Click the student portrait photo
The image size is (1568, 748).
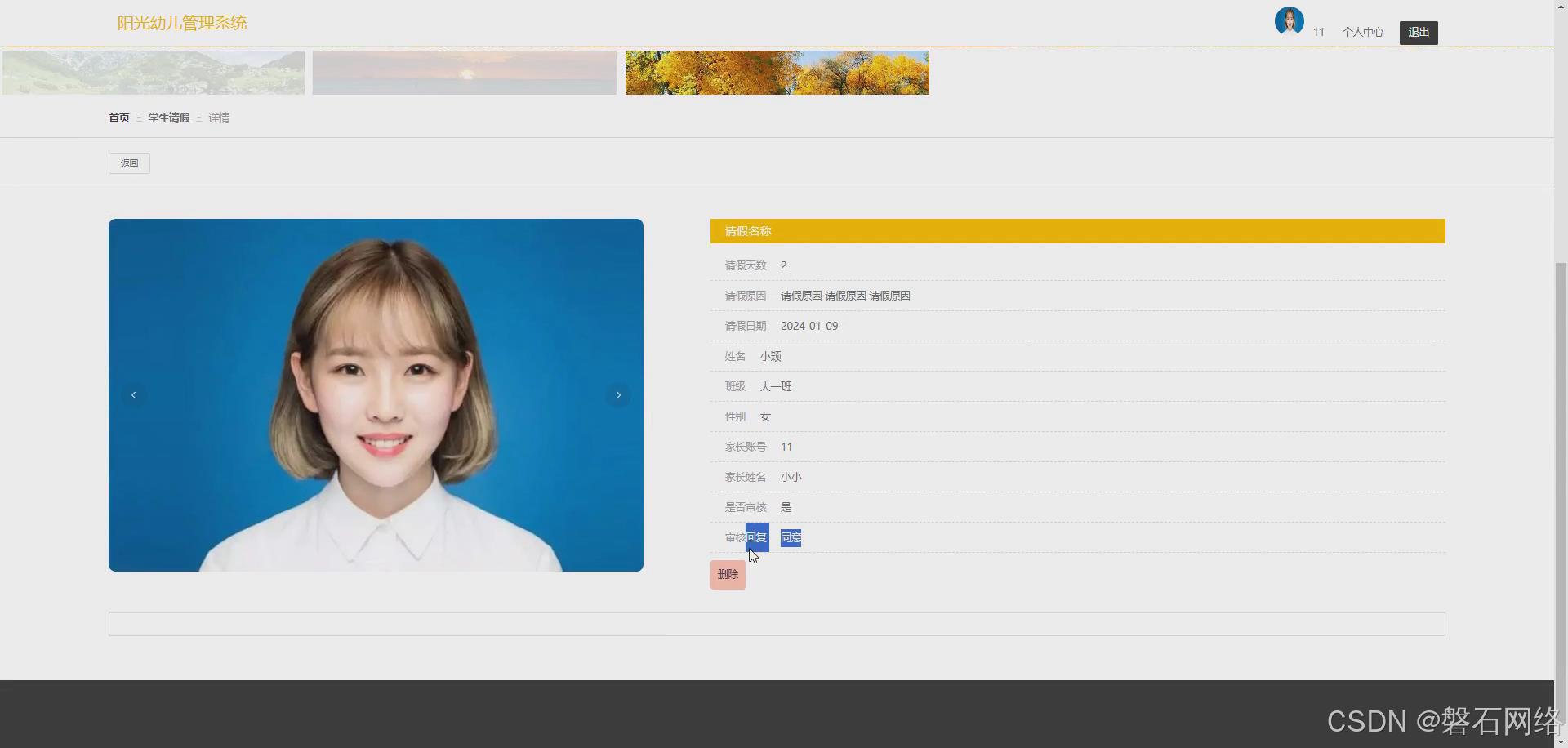click(376, 395)
